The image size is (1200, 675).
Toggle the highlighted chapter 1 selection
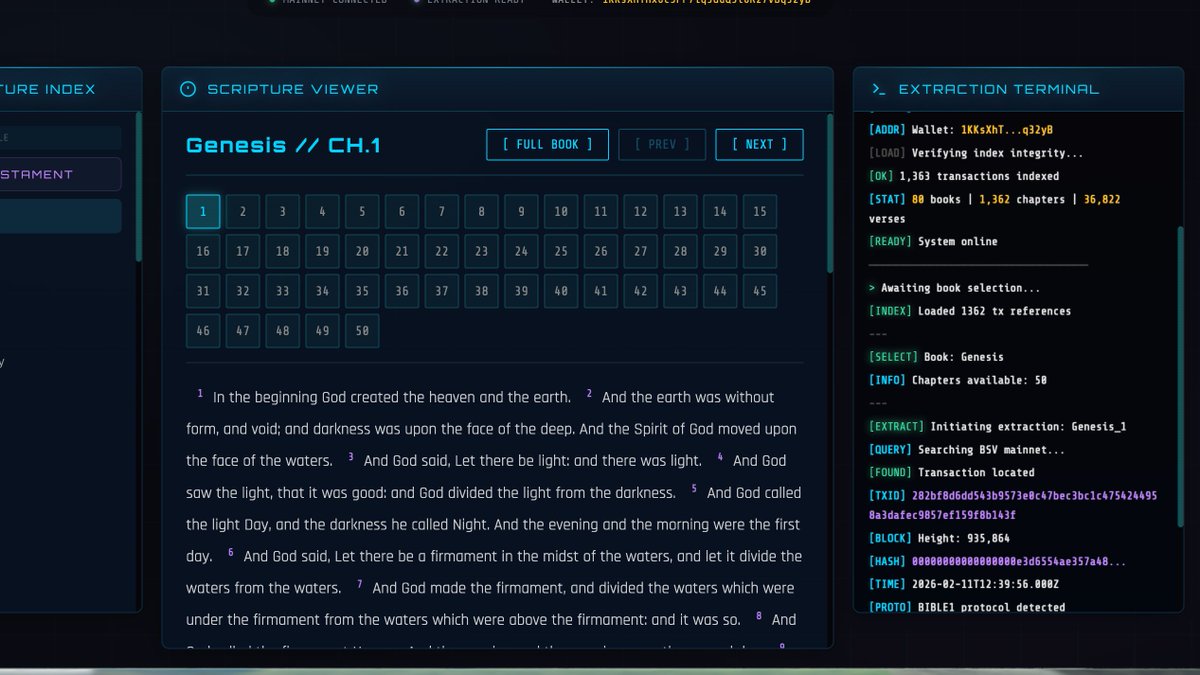203,211
